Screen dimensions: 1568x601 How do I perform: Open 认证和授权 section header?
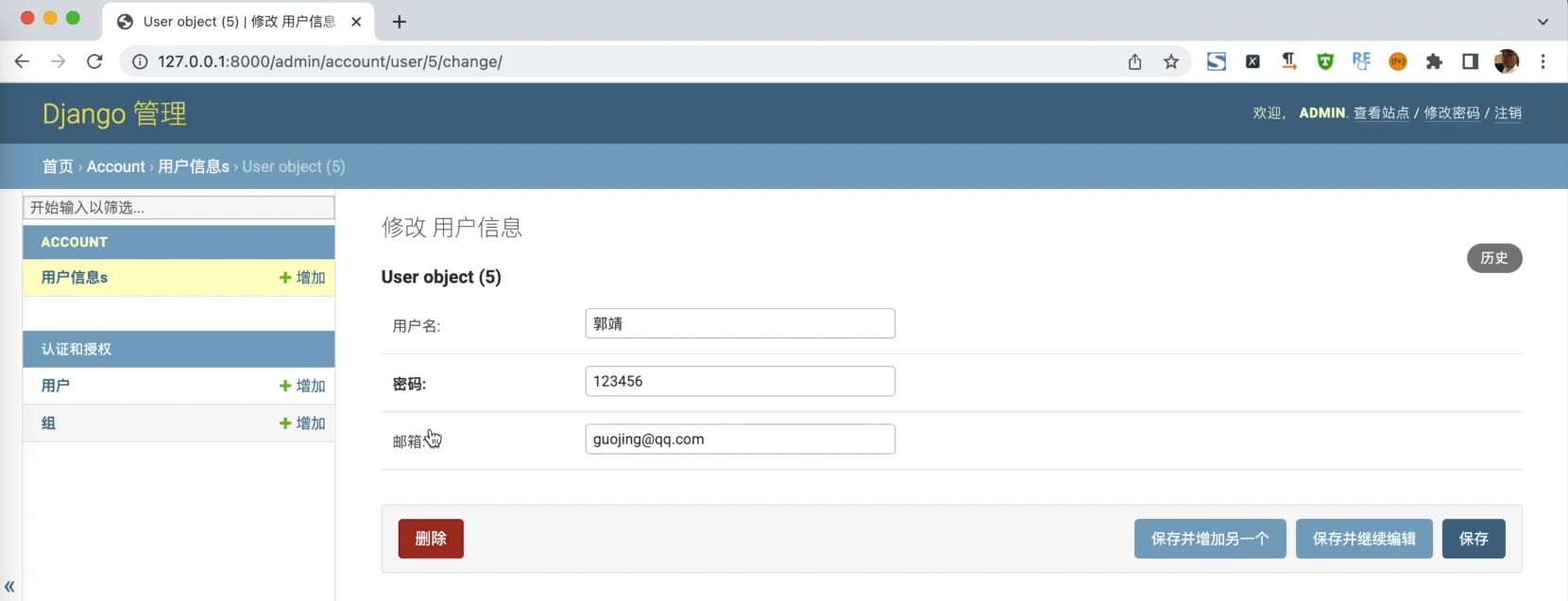point(77,349)
